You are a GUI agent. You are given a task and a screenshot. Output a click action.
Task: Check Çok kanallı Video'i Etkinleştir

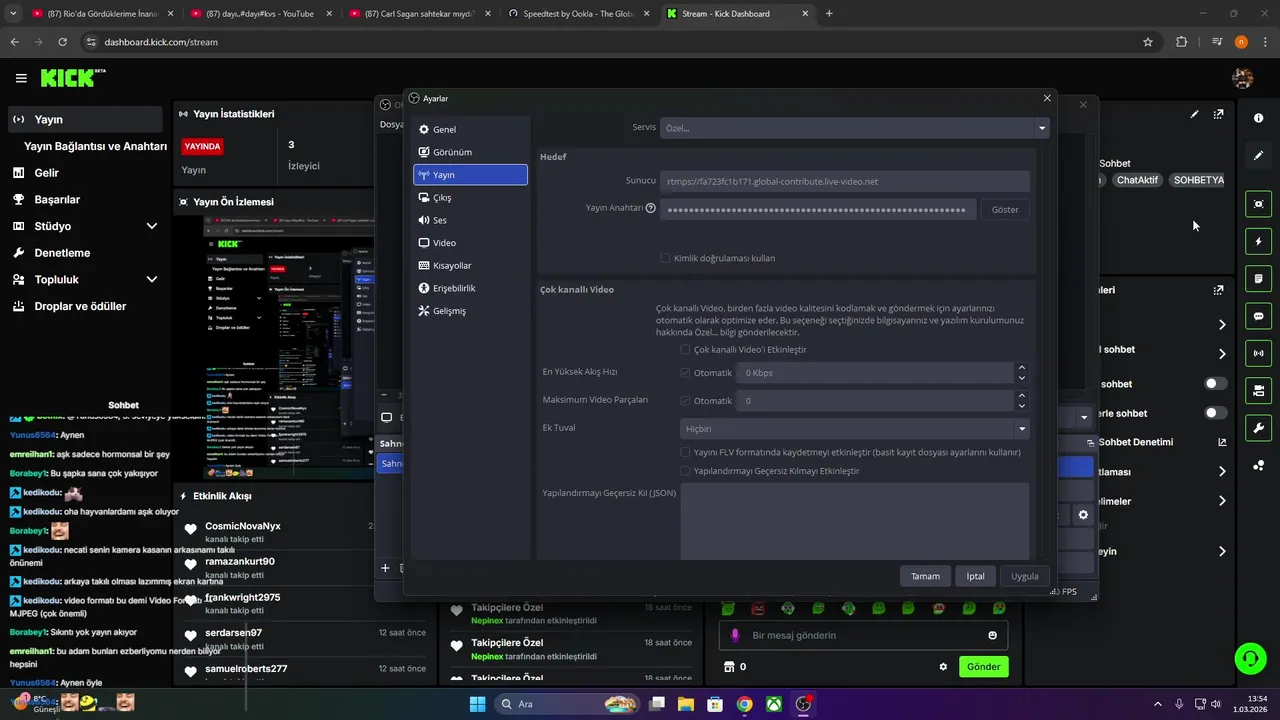point(685,350)
